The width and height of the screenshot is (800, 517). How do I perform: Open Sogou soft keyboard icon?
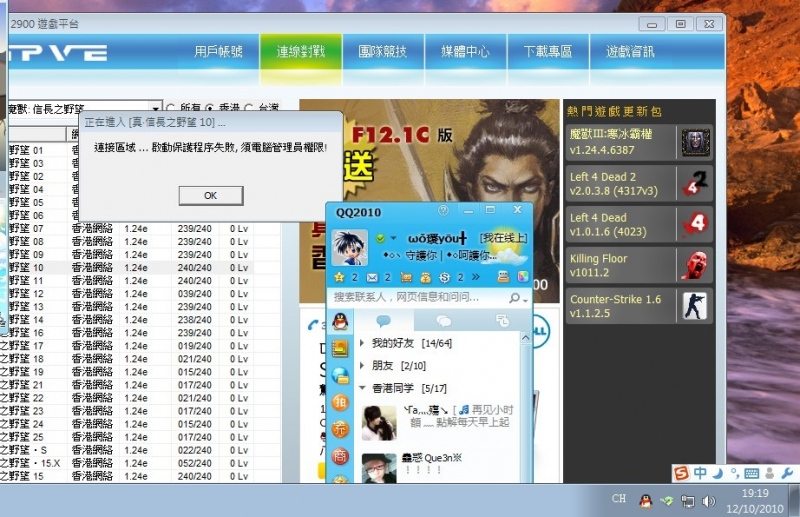tap(752, 474)
